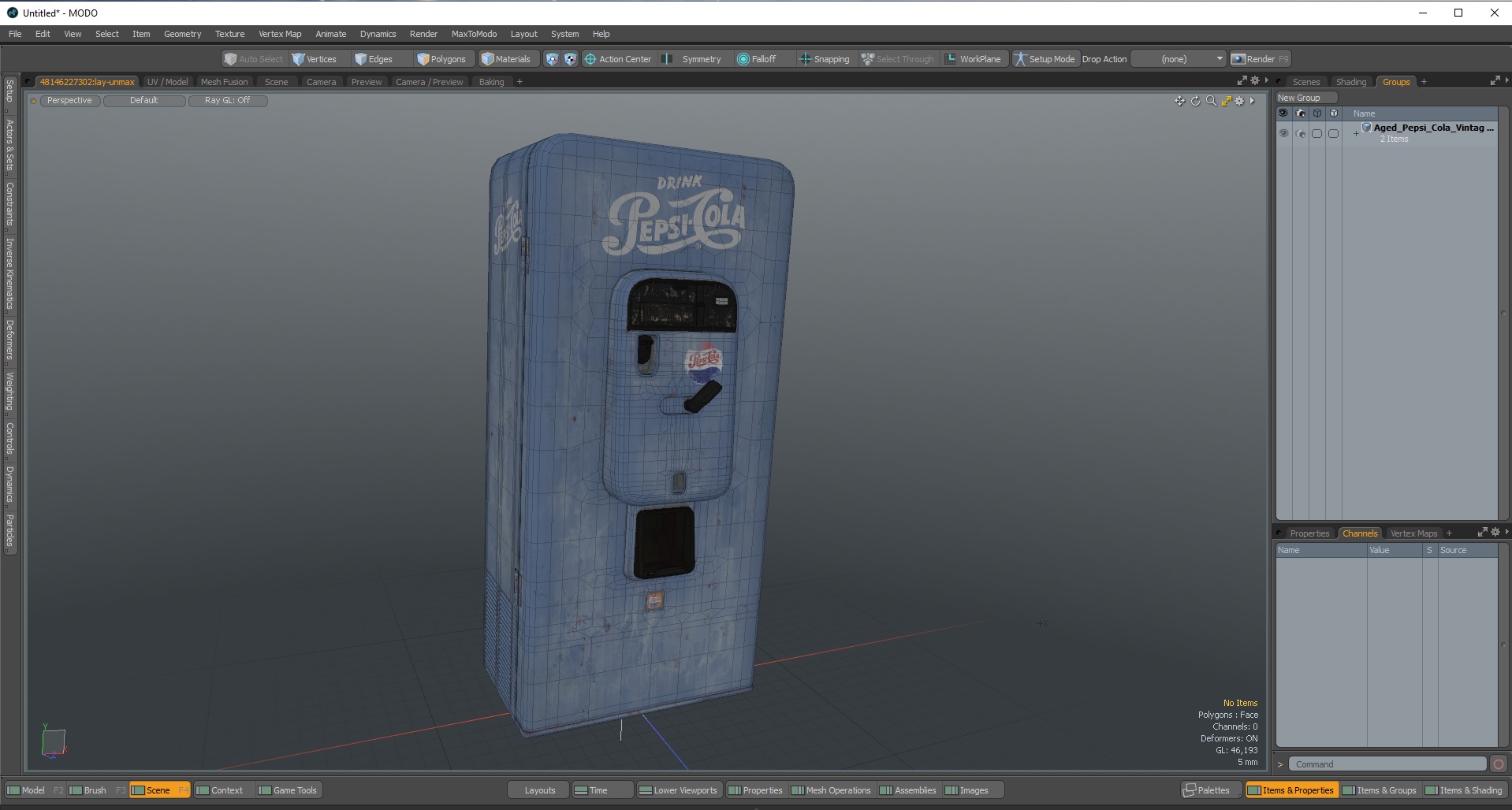
Task: Click the render camera column header icon
Action: click(1301, 113)
